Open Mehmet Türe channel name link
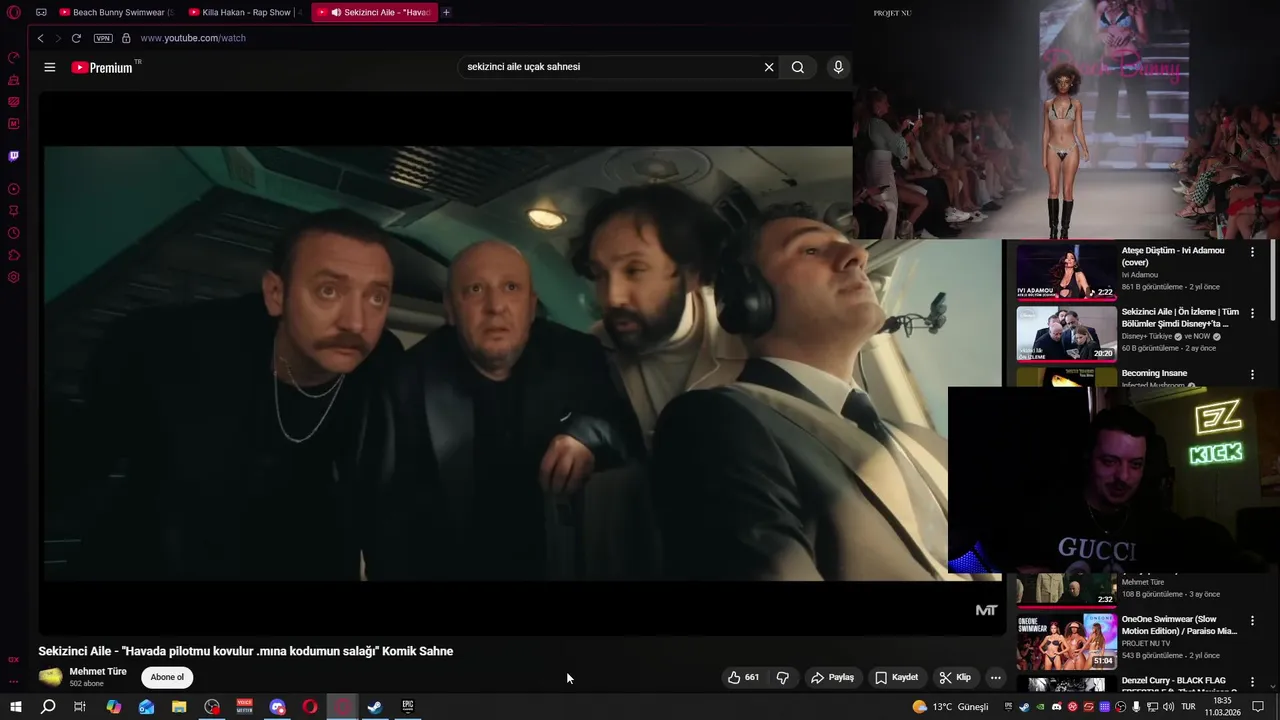Image resolution: width=1280 pixels, height=720 pixels. (x=98, y=671)
